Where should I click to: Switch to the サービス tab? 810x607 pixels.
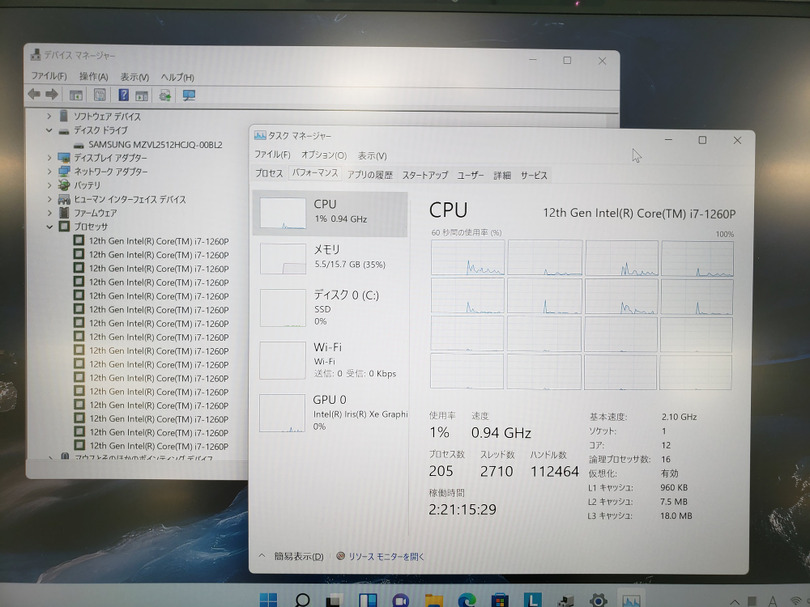[x=534, y=176]
